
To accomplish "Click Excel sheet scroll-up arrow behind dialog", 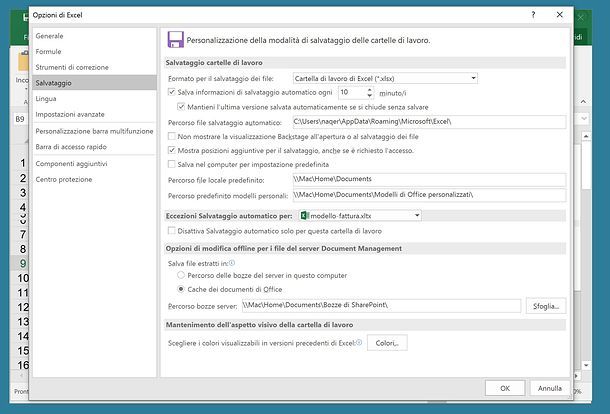I will click(x=586, y=136).
